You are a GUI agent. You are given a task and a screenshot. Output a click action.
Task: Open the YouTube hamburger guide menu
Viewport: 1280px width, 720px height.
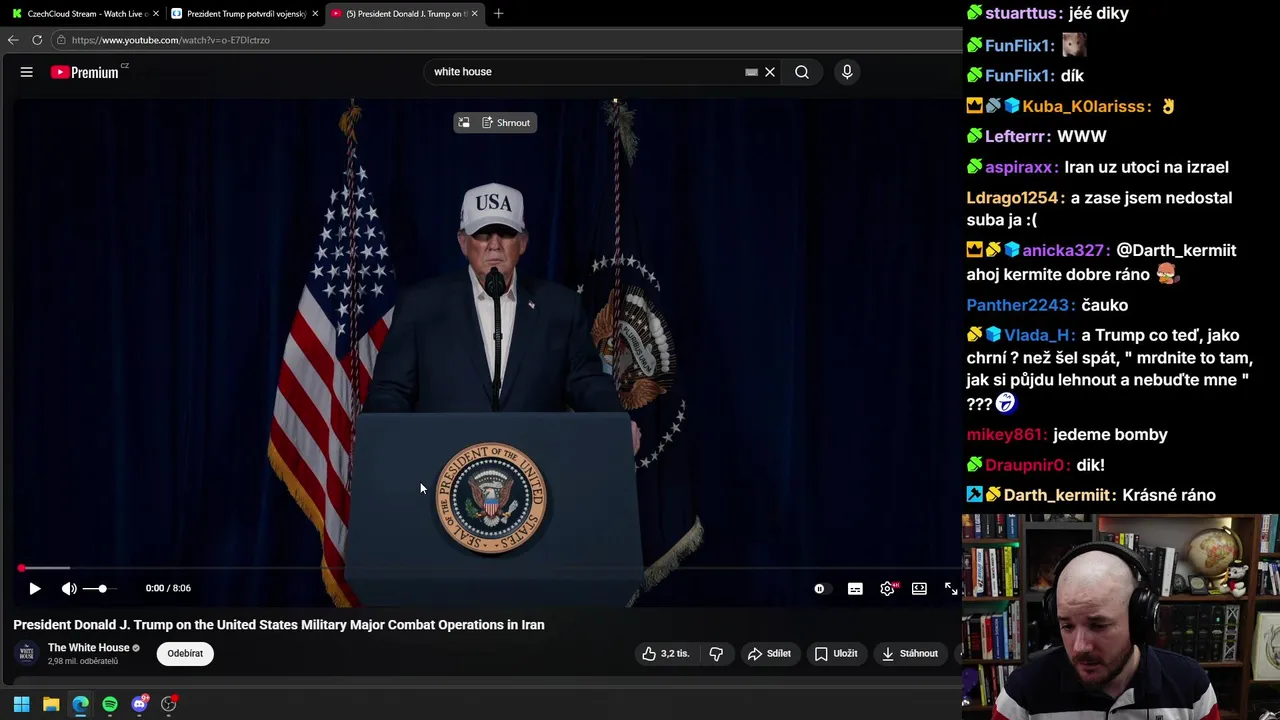pyautogui.click(x=27, y=72)
